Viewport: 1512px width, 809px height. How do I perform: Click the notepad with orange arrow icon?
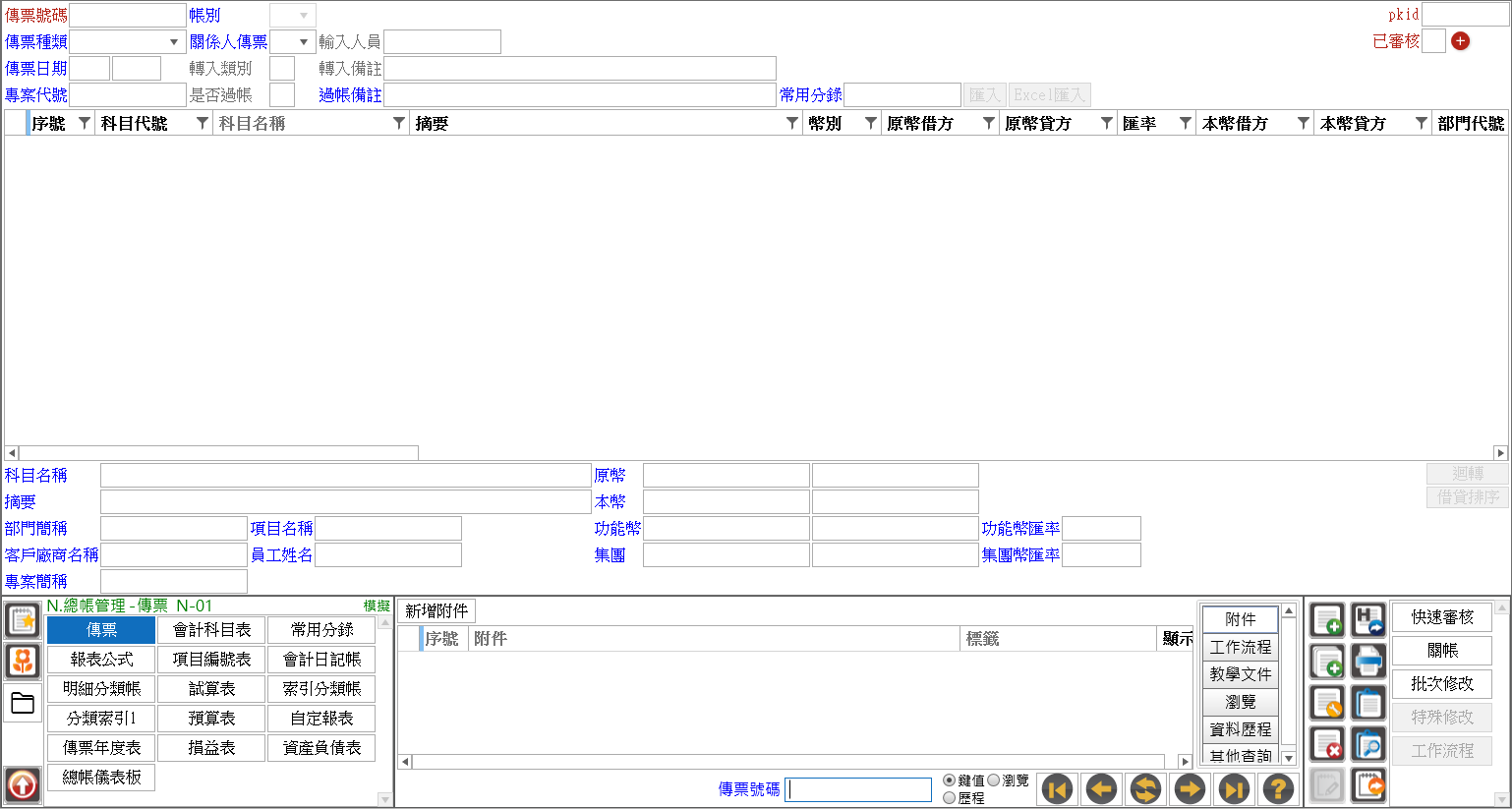tap(1368, 786)
